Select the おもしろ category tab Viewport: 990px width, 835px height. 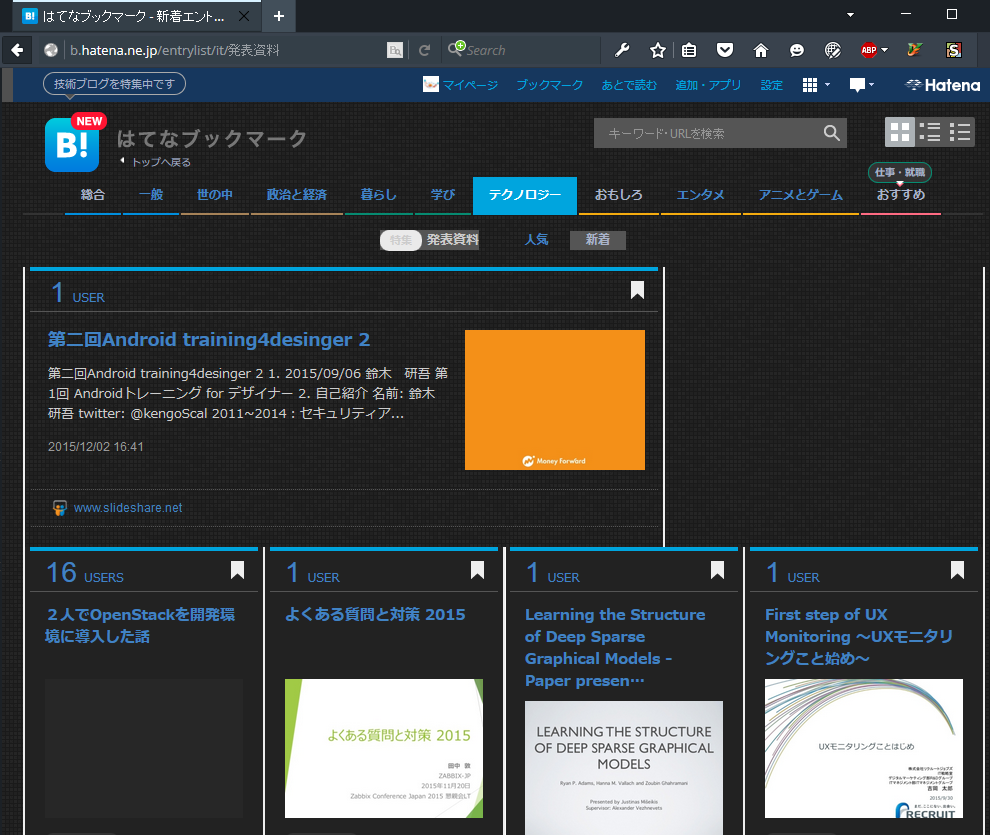coord(619,194)
